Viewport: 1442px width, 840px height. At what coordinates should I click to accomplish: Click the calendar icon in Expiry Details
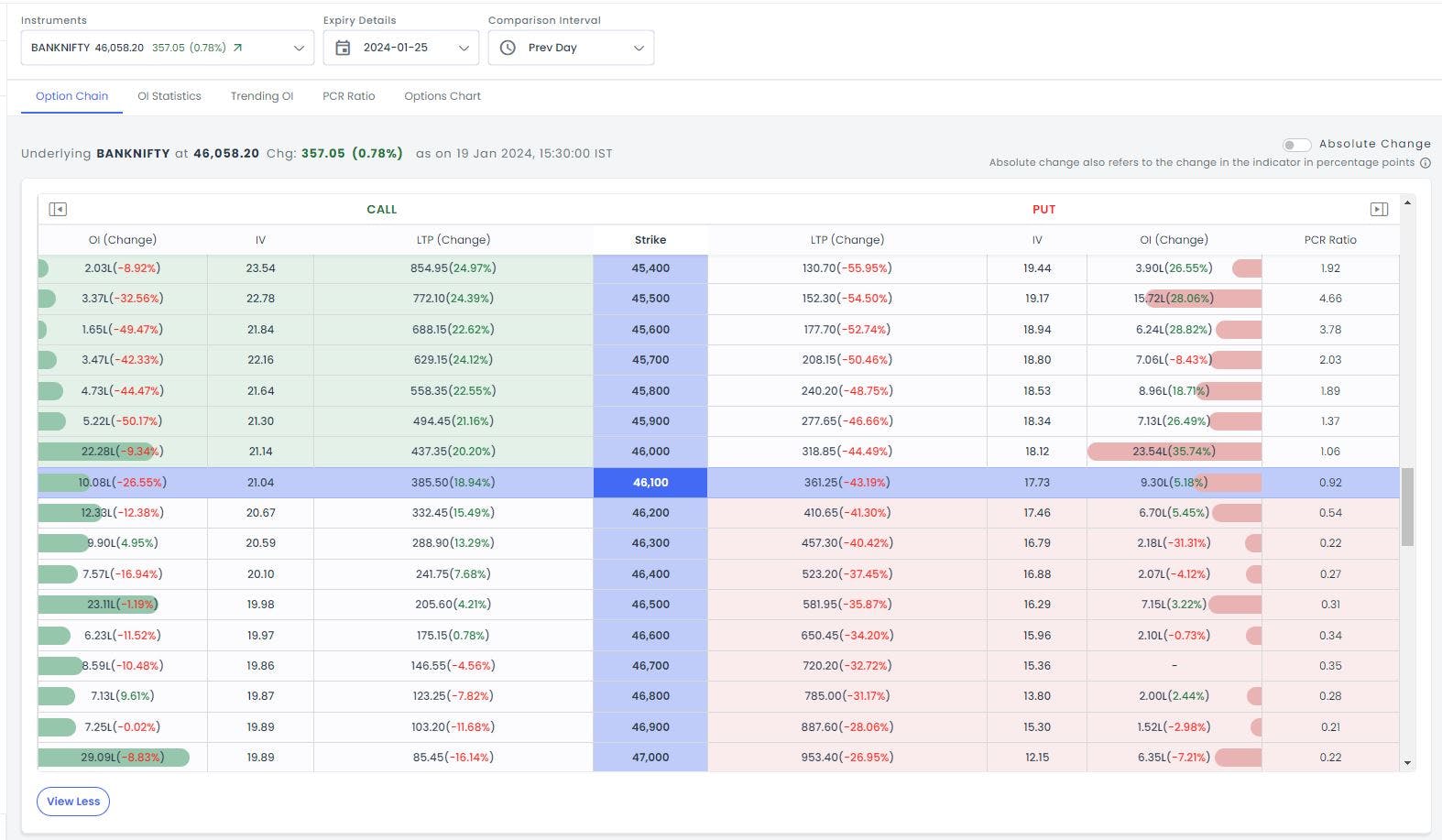343,48
